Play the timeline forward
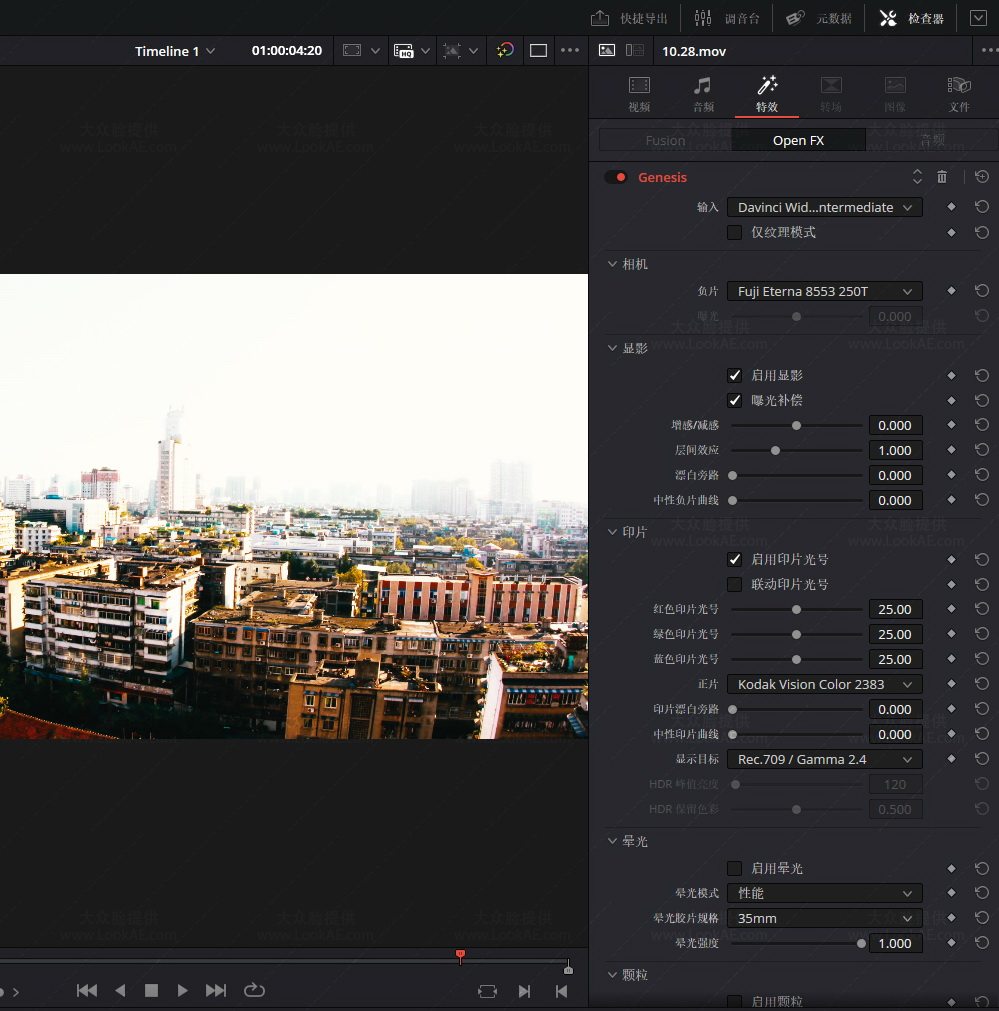The height and width of the screenshot is (1011, 999). [183, 990]
